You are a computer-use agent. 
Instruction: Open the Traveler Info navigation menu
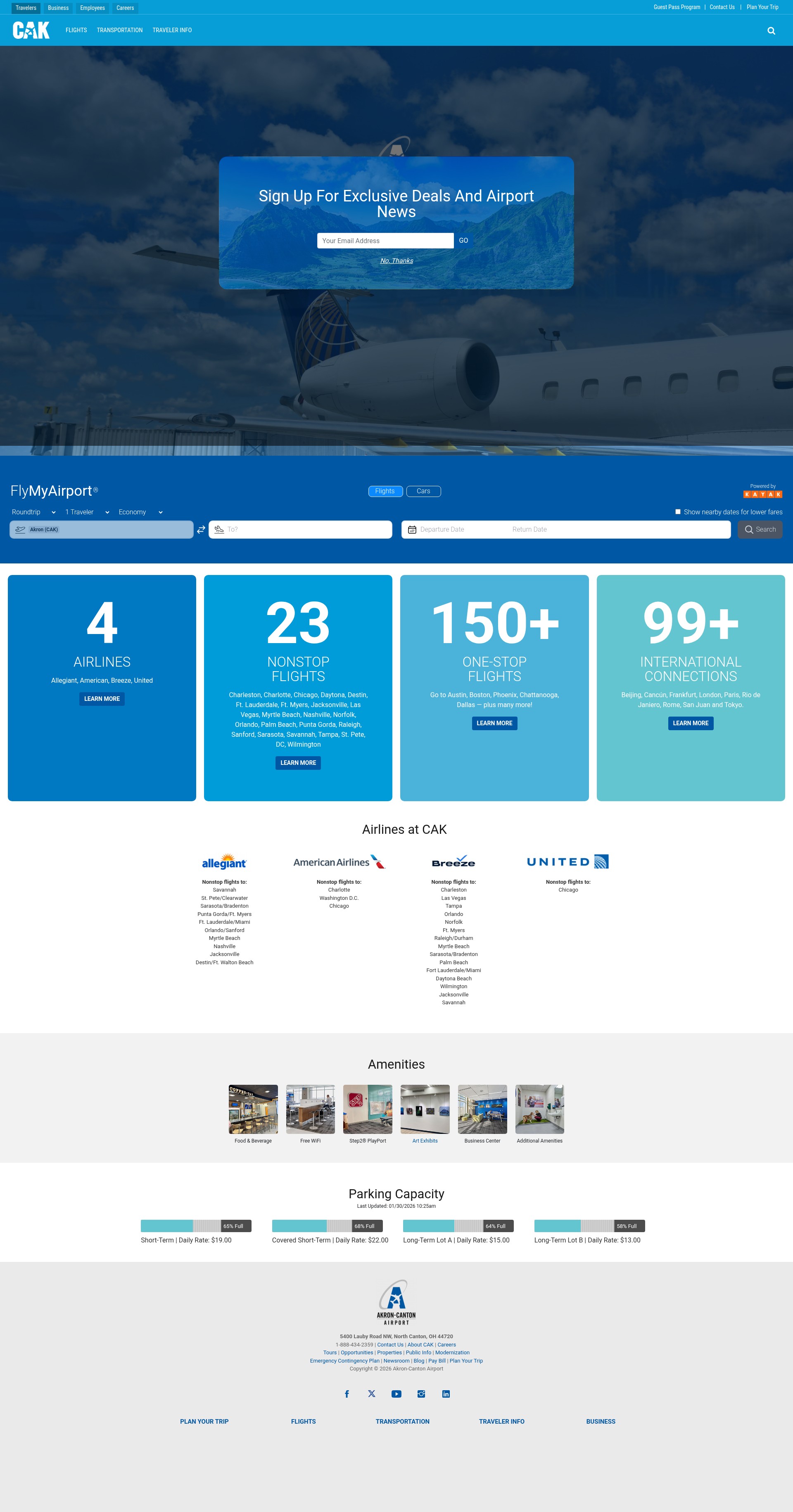(172, 30)
